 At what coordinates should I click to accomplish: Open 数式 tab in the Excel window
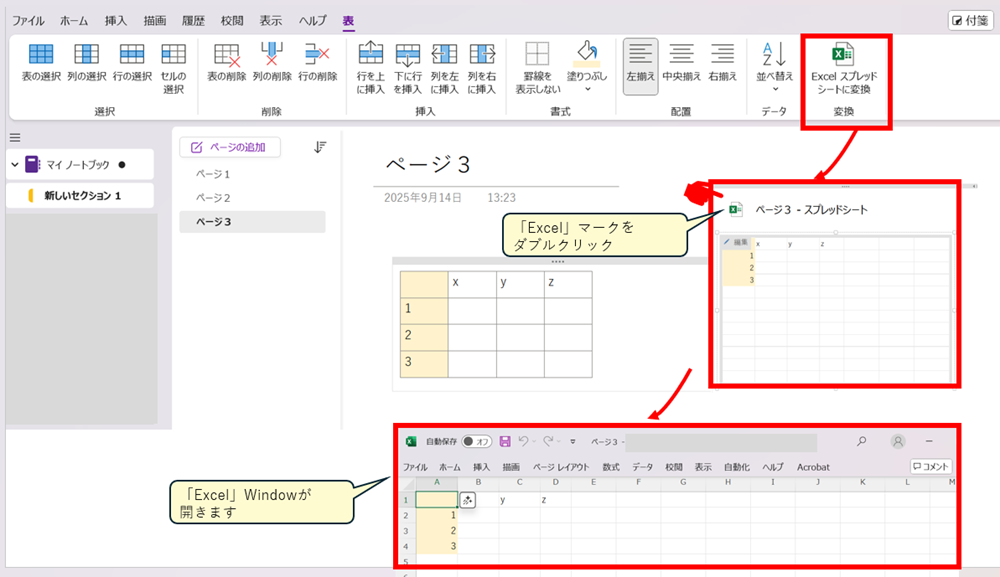611,467
